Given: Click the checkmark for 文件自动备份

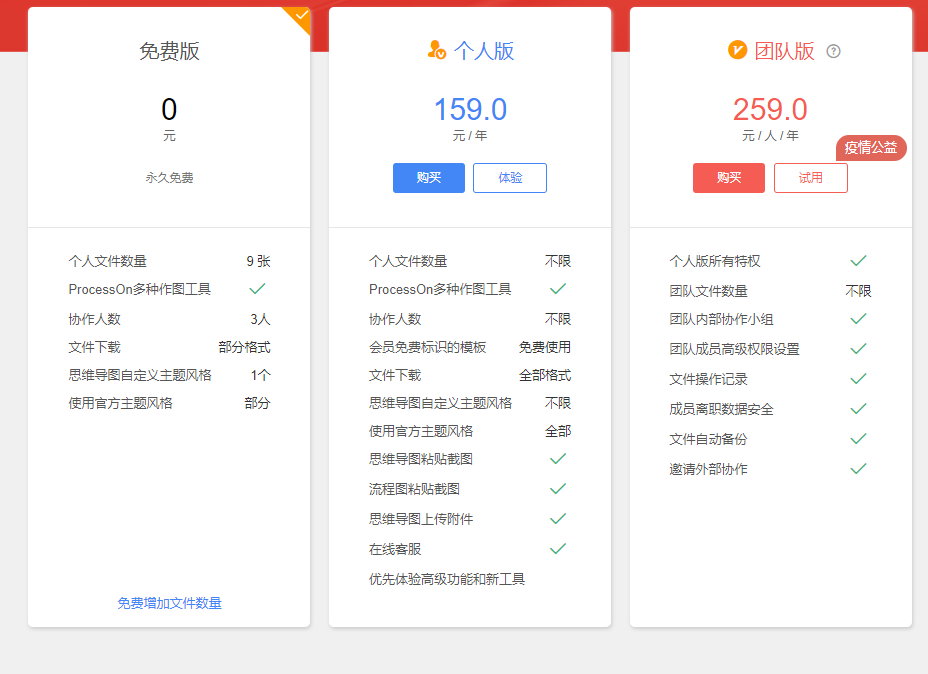Looking at the screenshot, I should pos(859,438).
